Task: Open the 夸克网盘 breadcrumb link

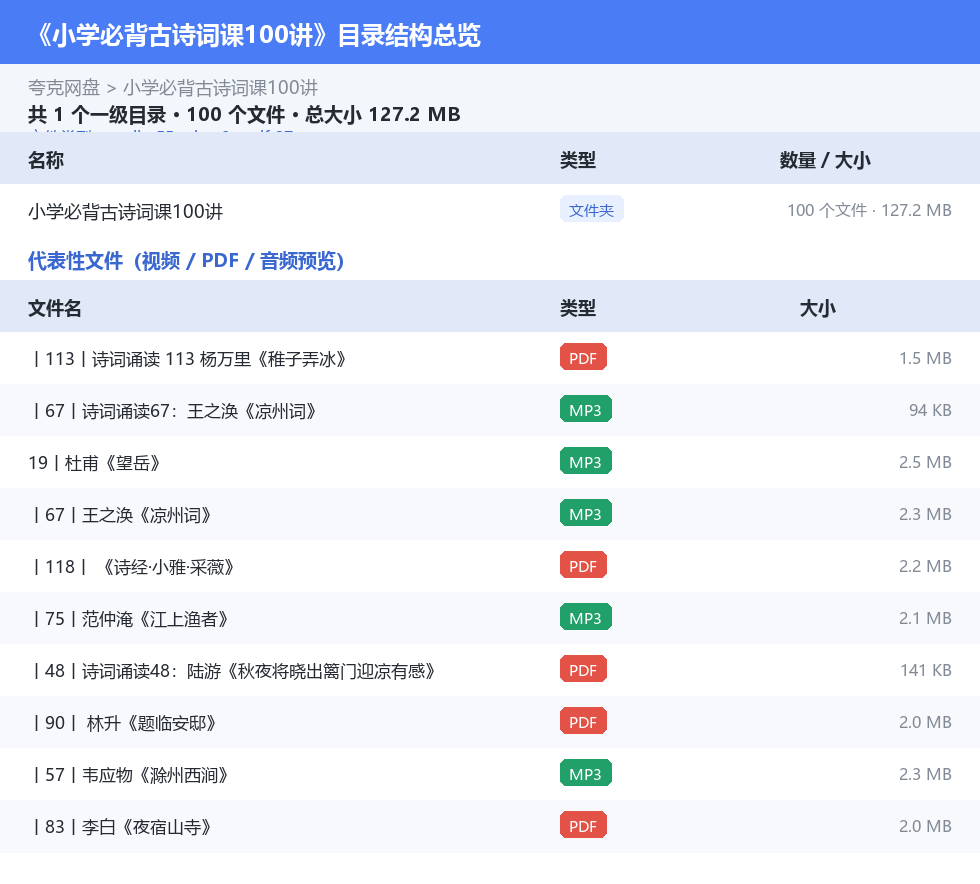Action: [64, 88]
